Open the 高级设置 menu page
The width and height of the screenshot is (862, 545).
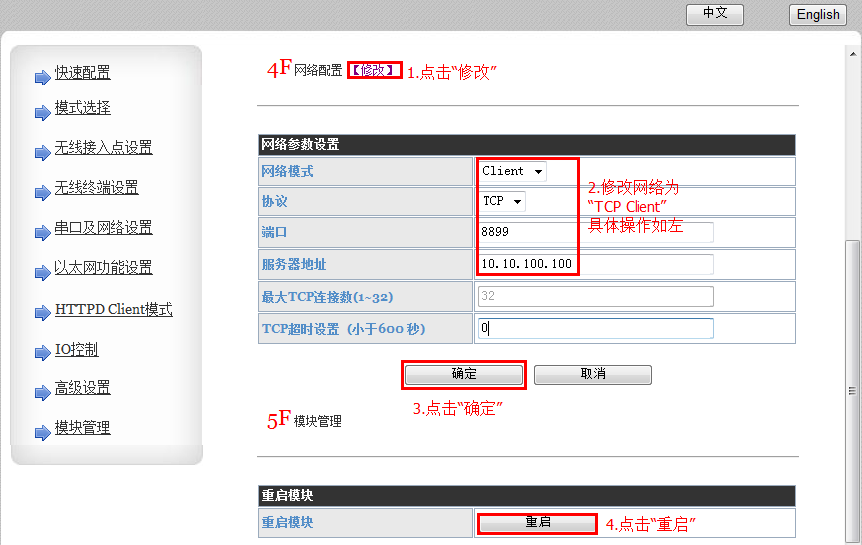(x=82, y=388)
